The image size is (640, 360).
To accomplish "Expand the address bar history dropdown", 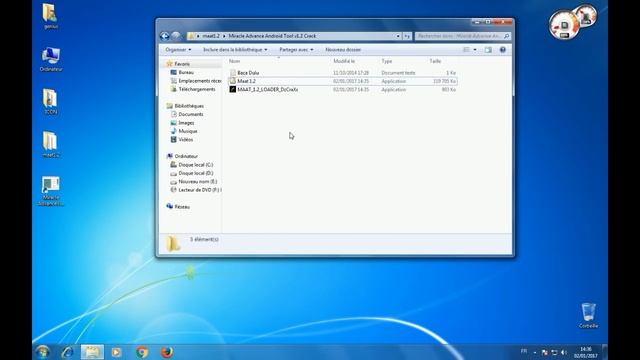I will pos(398,36).
